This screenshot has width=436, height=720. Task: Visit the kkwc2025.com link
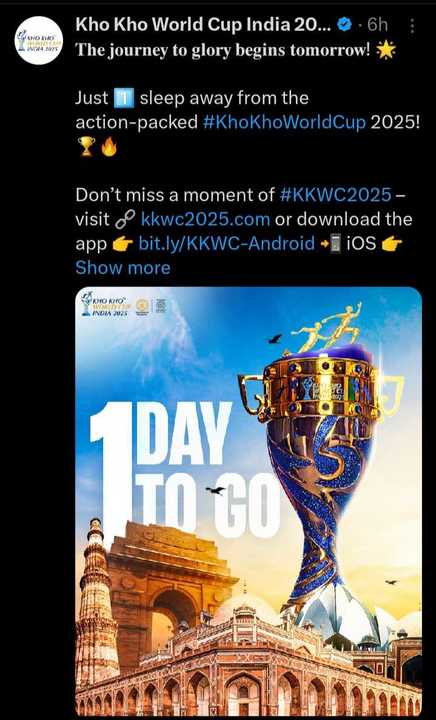pyautogui.click(x=205, y=219)
